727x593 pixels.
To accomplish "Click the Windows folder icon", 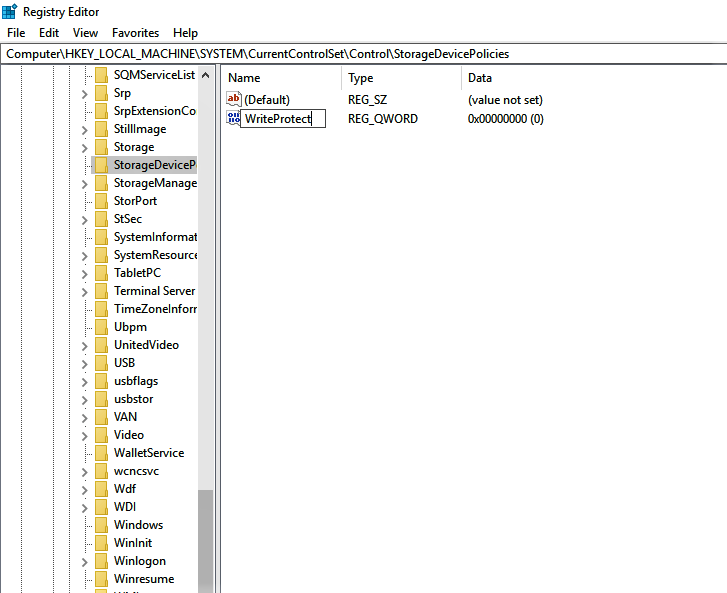I will pos(102,525).
